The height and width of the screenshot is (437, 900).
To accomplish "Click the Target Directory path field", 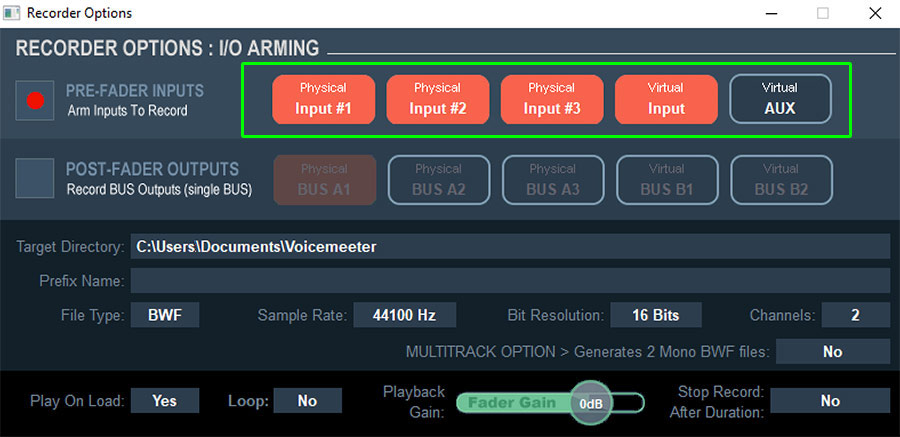I will click(x=510, y=247).
